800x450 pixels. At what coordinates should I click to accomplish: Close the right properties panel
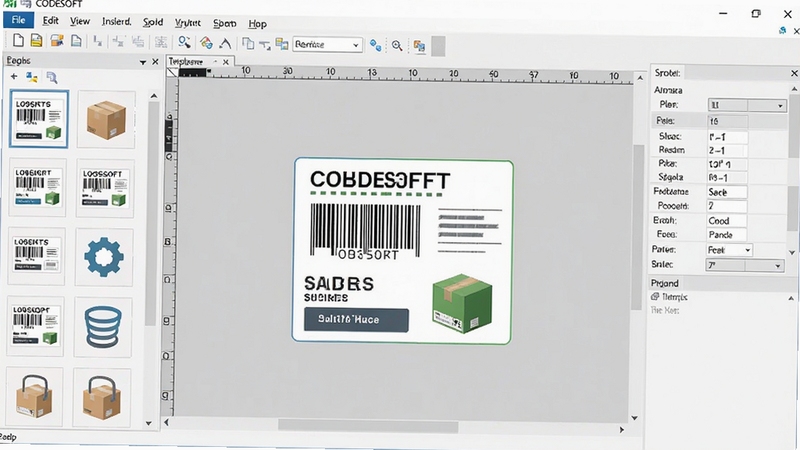[x=794, y=73]
